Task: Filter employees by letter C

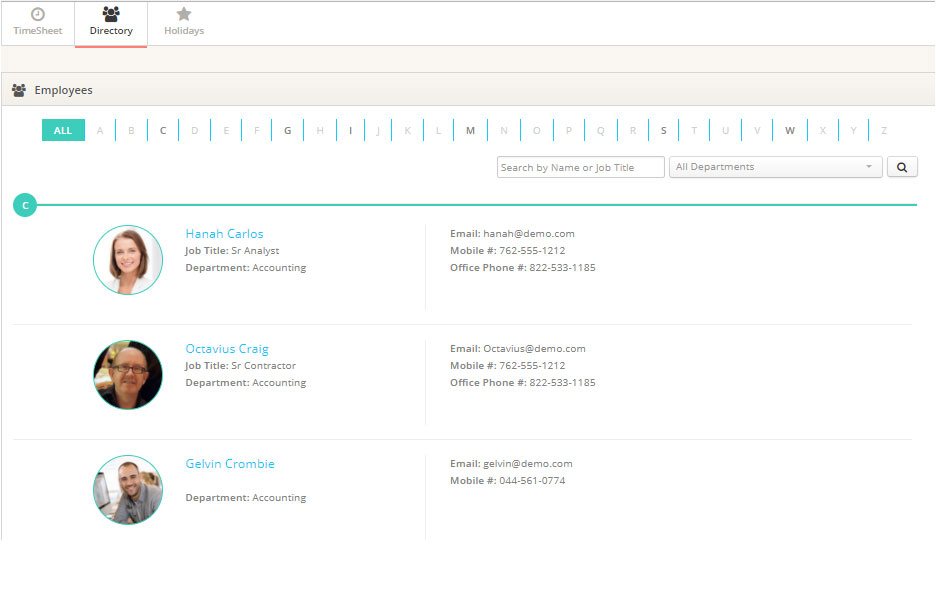Action: pyautogui.click(x=163, y=130)
